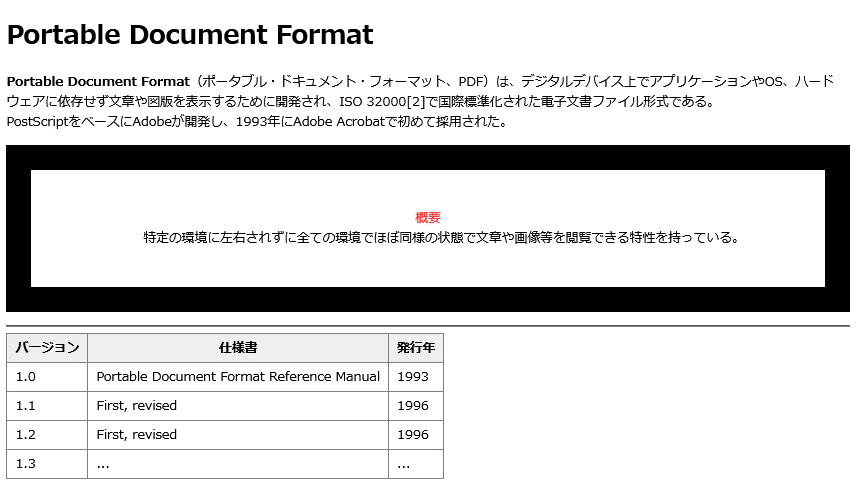Click First, revised in the 1.1 row
Screen dimensions: 856x494
pyautogui.click(x=238, y=406)
